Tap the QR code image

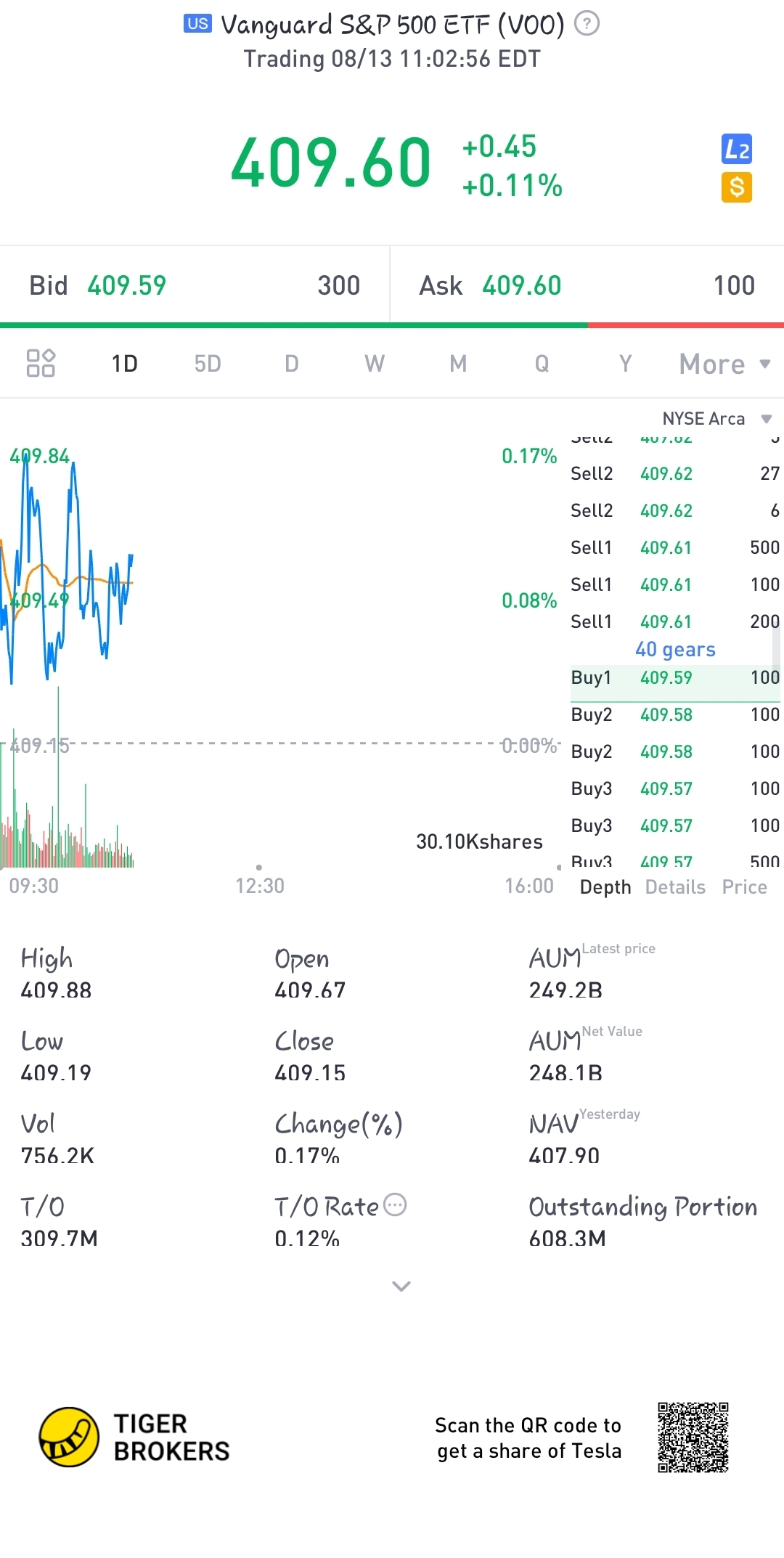(693, 1437)
